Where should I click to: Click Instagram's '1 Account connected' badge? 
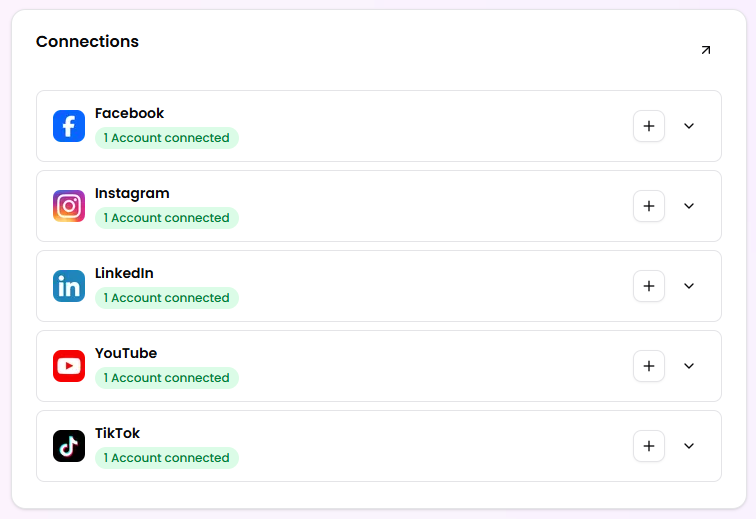[167, 218]
